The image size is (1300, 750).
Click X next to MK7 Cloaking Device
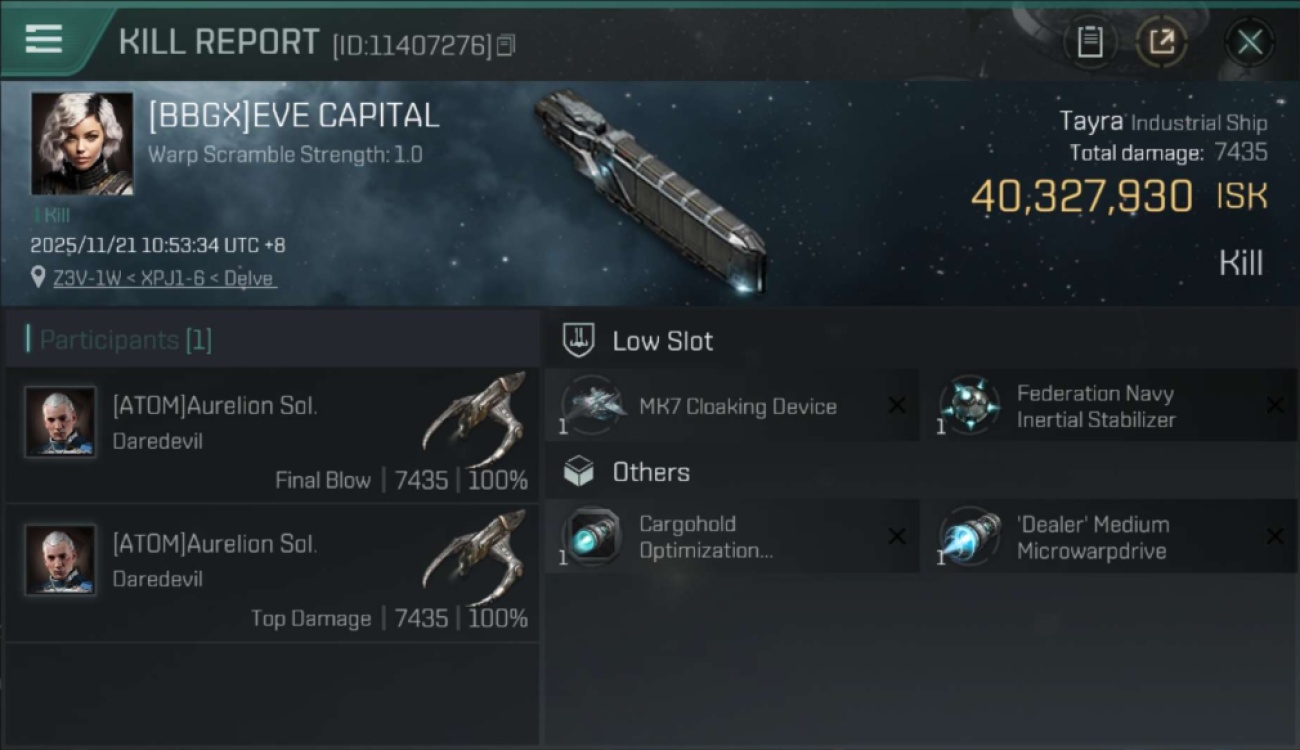(x=897, y=405)
